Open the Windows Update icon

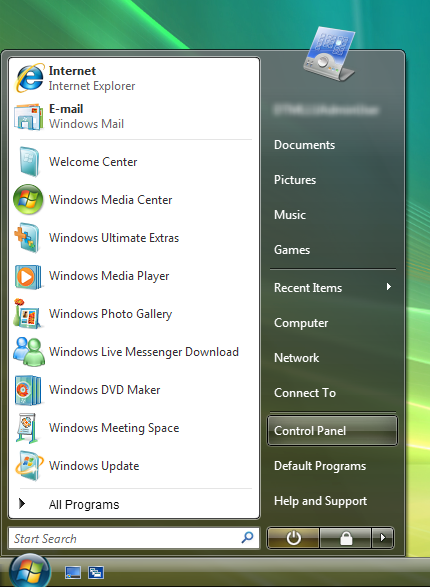coord(29,466)
